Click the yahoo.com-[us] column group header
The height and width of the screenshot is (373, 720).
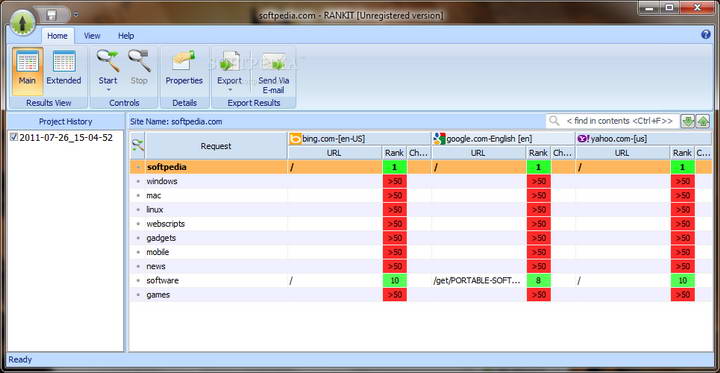(644, 139)
